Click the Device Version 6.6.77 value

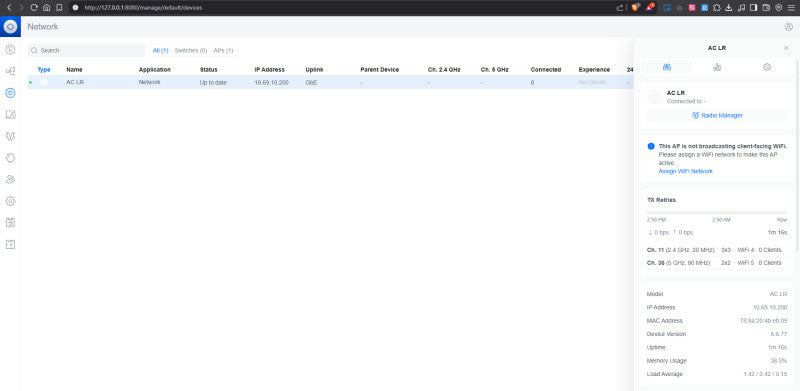coord(779,334)
